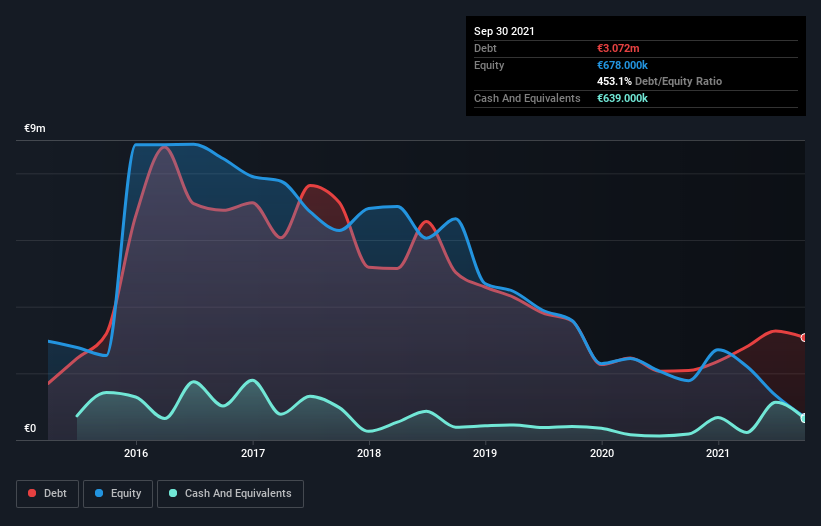This screenshot has height=526, width=821.
Task: Click the blue Equity legend dot
Action: click(99, 493)
